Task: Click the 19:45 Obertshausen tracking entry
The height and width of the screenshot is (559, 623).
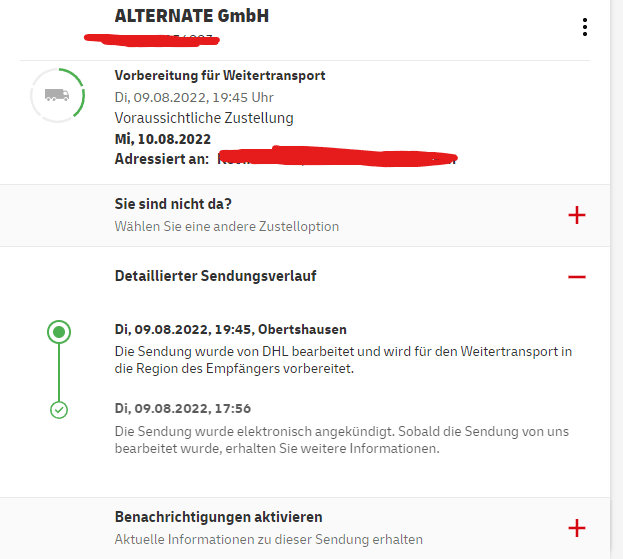Action: coord(343,349)
